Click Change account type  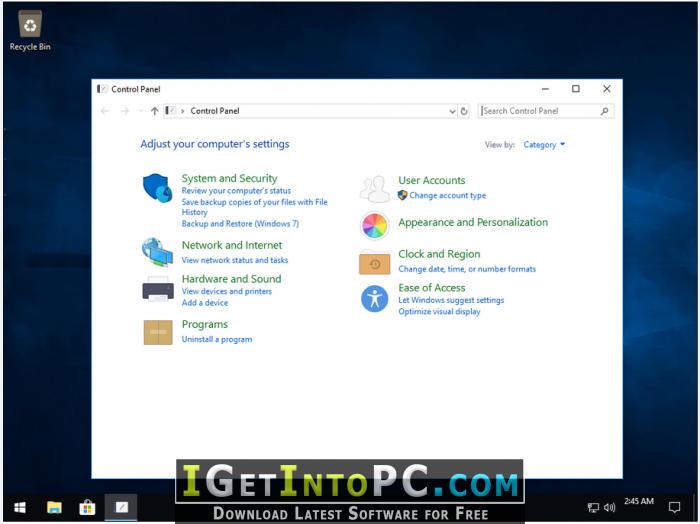coord(447,195)
